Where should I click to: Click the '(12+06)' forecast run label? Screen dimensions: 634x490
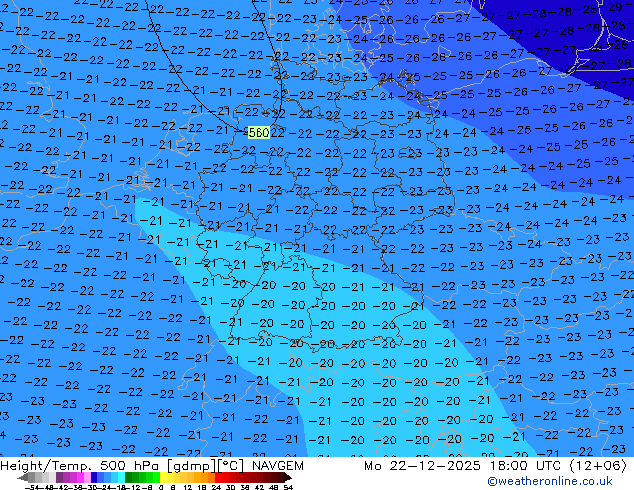[598, 466]
